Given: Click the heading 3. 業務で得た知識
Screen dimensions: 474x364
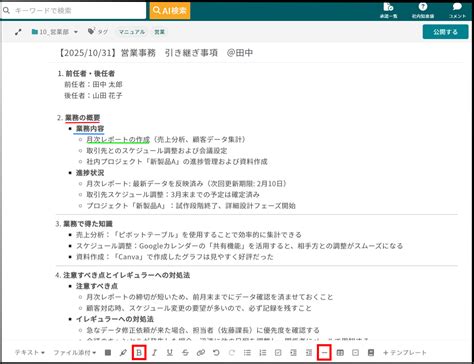Looking at the screenshot, I should [84, 224].
